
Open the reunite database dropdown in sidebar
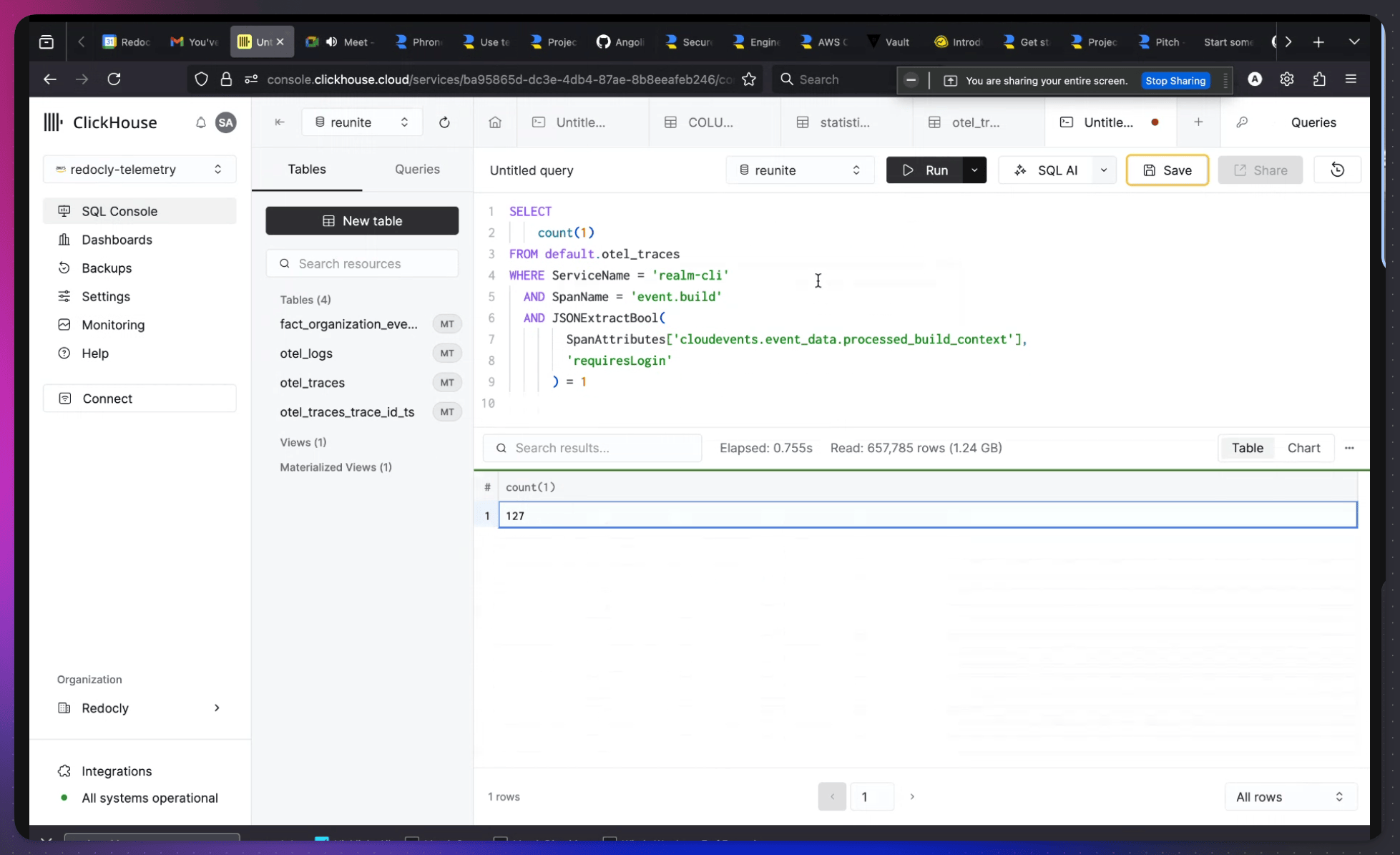362,122
